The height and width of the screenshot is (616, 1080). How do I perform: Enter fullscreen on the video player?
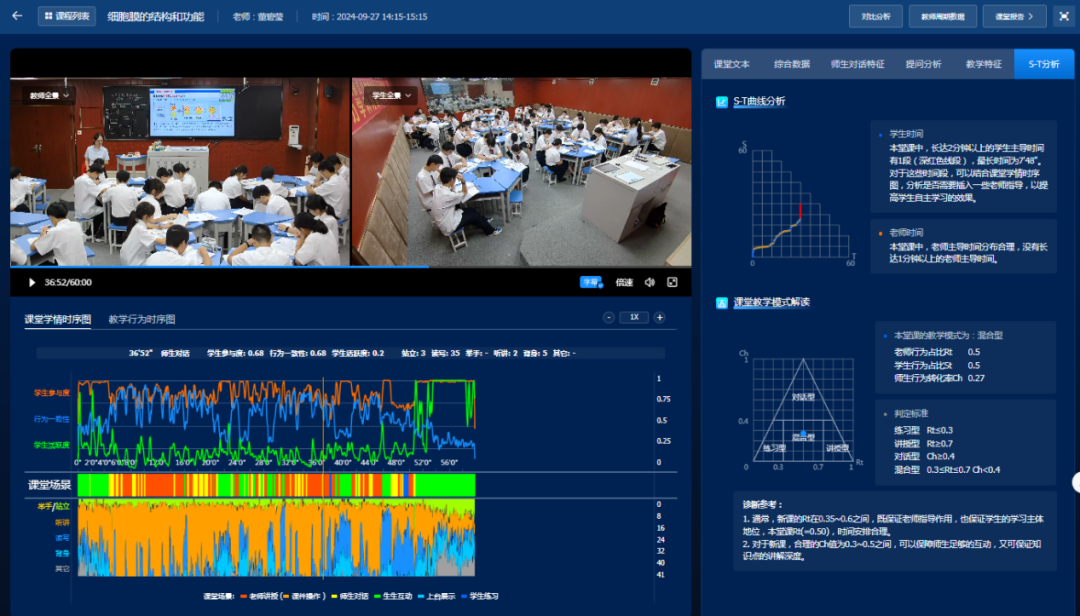[x=672, y=283]
